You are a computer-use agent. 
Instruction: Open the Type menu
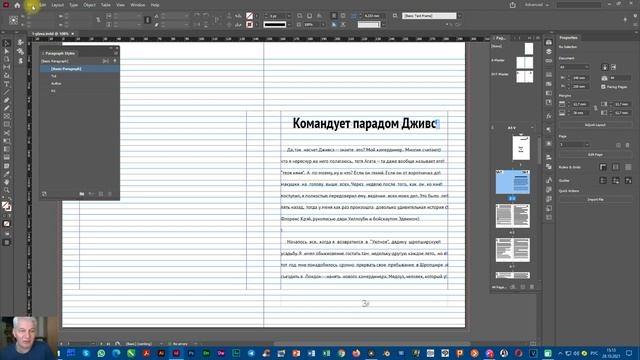click(x=73, y=5)
